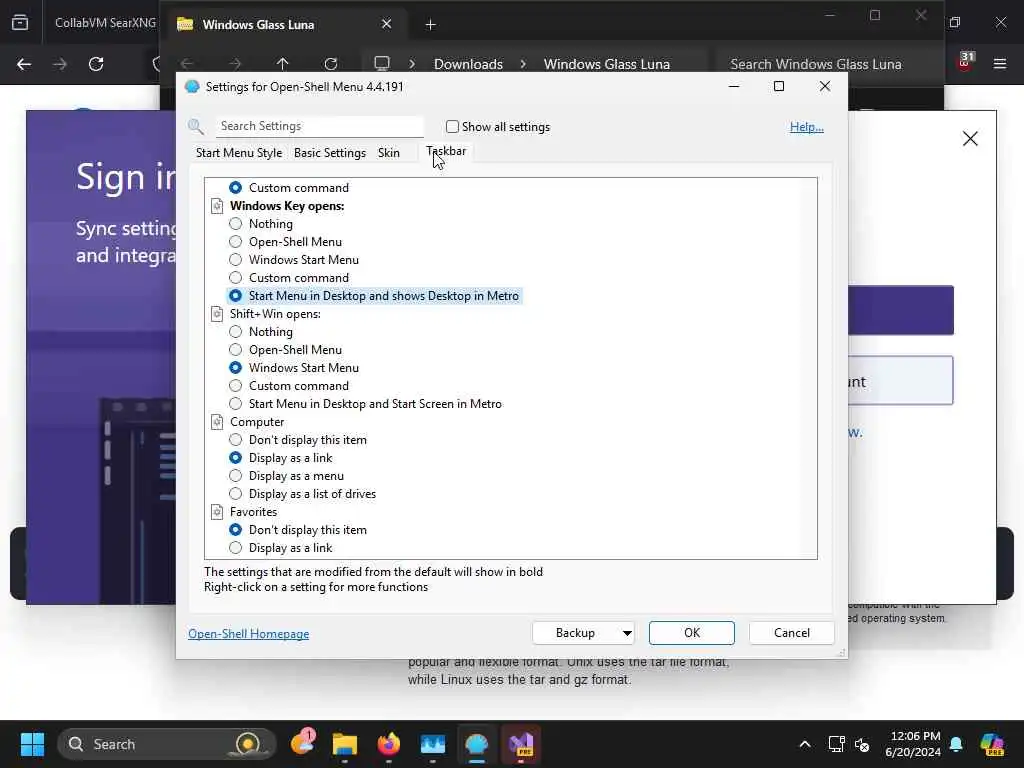Click the OK button

(692, 633)
